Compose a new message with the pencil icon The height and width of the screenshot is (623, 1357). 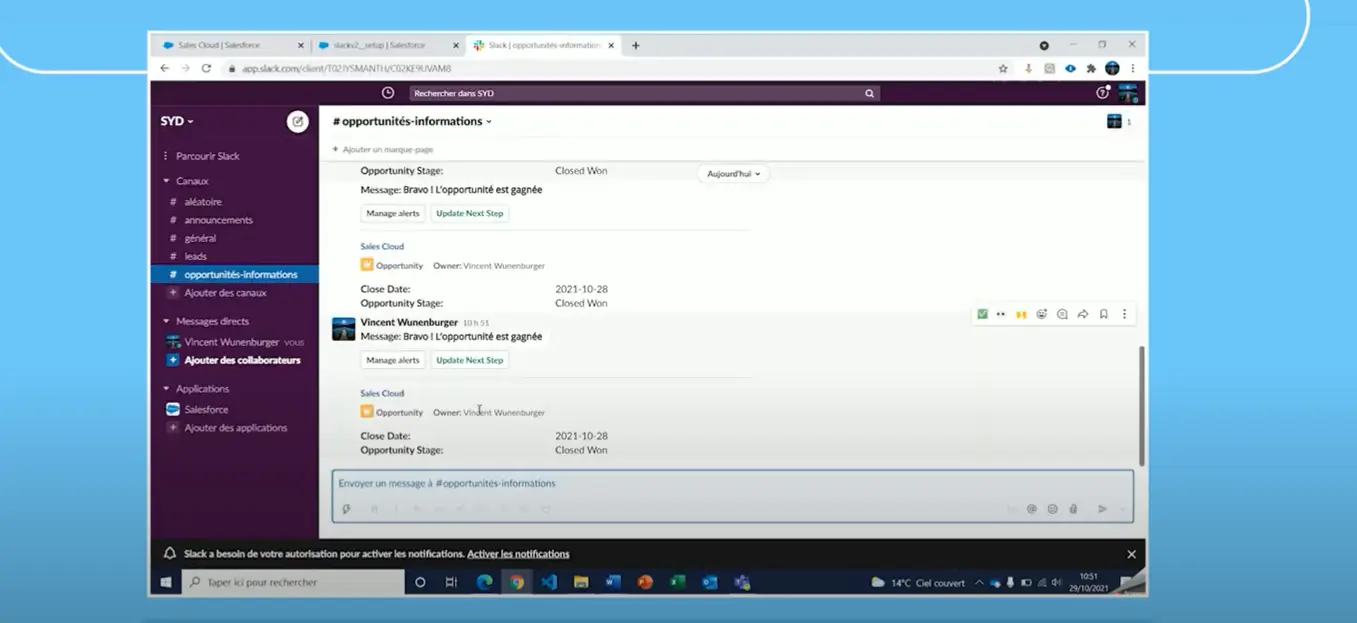(297, 121)
